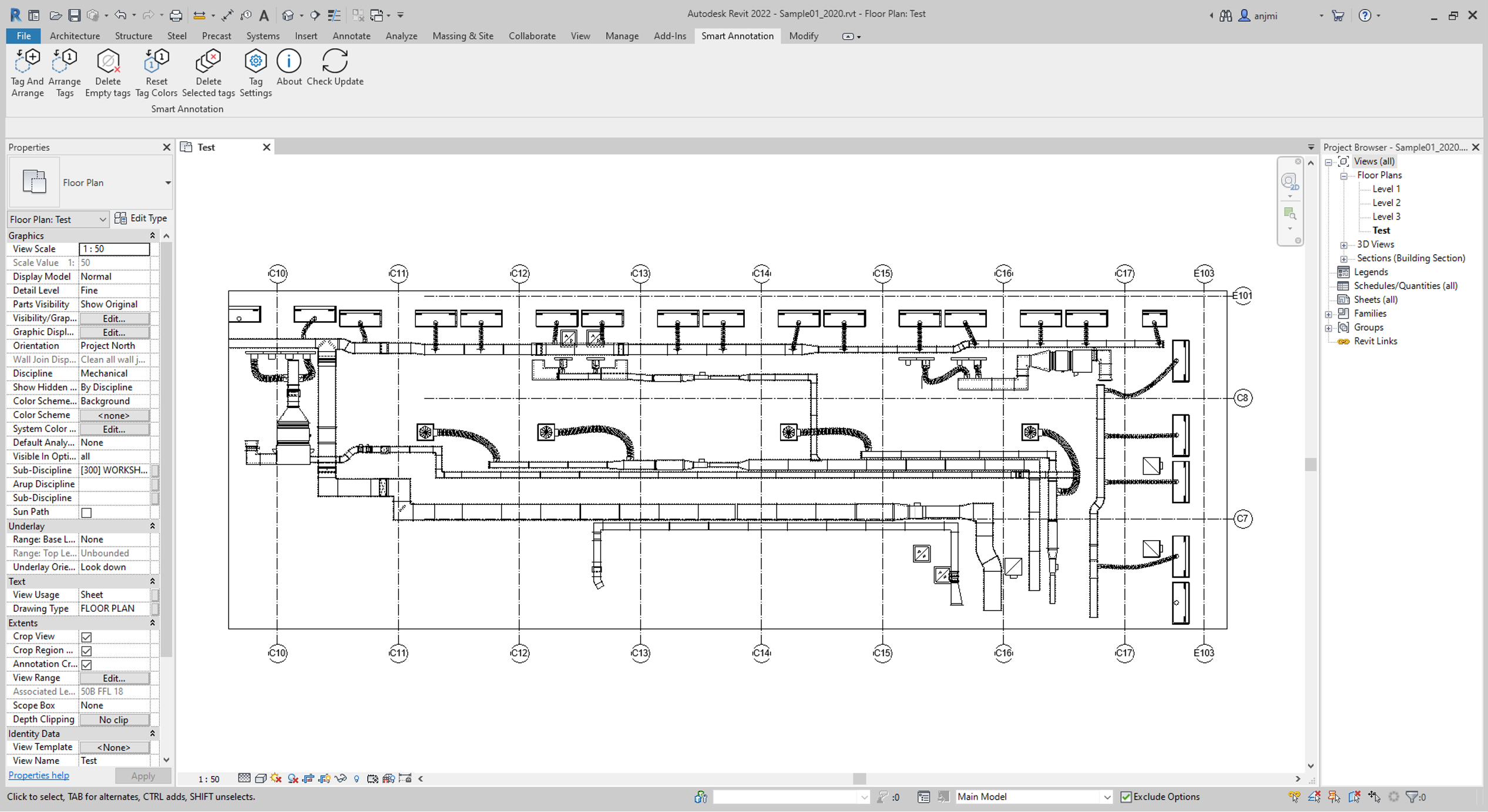Image resolution: width=1488 pixels, height=812 pixels.
Task: Toggle Exclude Options checkbox
Action: tap(1126, 797)
